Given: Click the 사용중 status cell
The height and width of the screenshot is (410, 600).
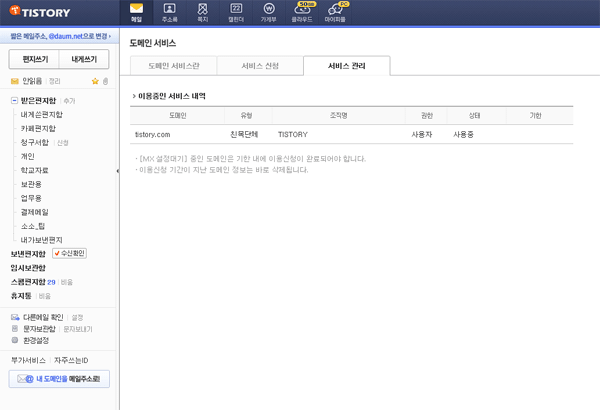Looking at the screenshot, I should (463, 134).
